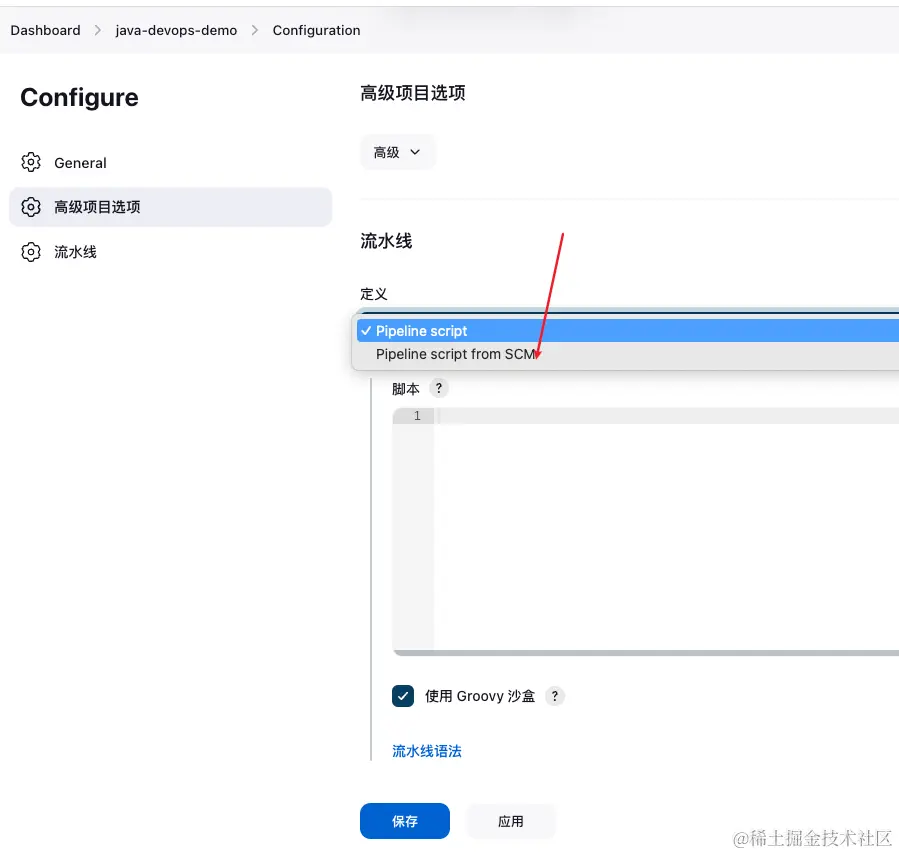Open 流水线语法 link

pos(427,751)
